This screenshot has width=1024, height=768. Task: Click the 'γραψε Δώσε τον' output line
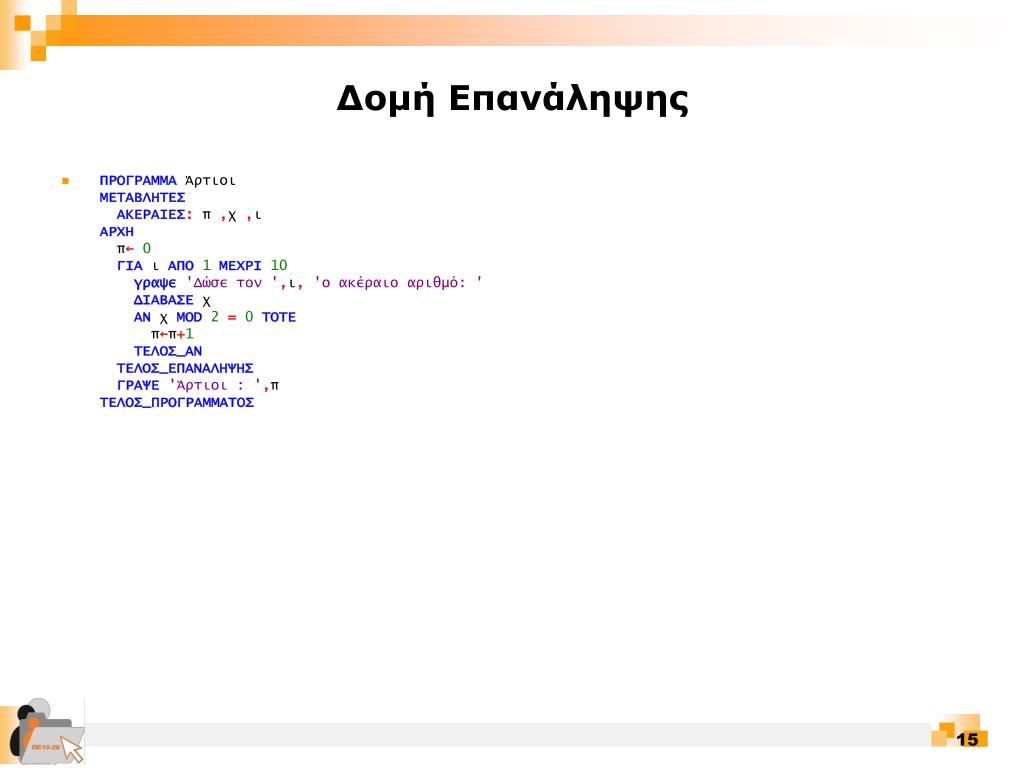[x=308, y=283]
